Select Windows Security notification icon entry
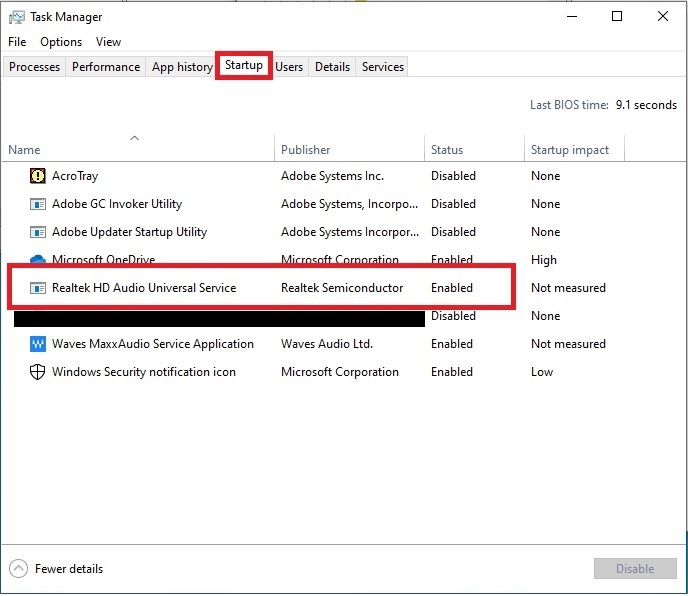 [144, 372]
